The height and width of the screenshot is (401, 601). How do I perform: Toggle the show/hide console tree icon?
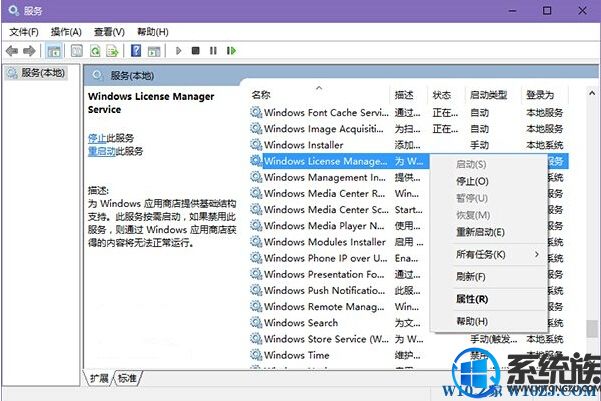[54, 51]
